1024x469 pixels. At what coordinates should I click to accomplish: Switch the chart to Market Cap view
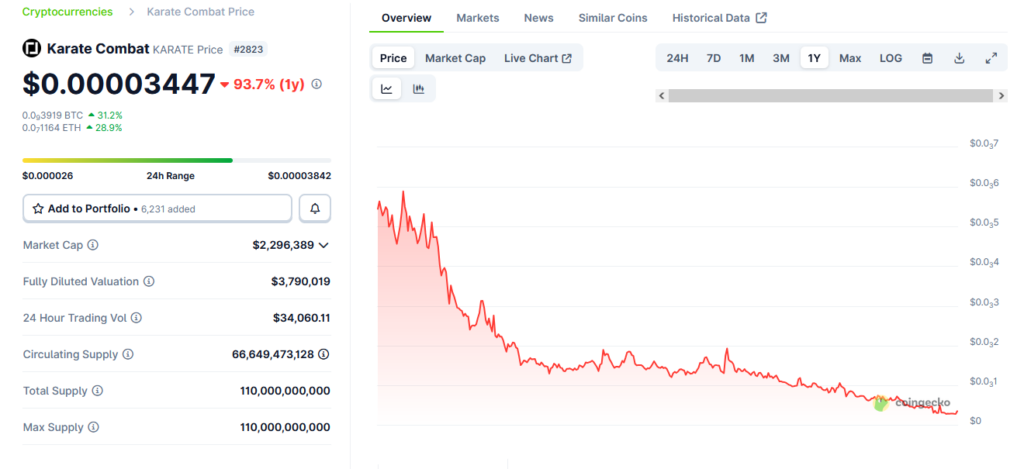455,58
